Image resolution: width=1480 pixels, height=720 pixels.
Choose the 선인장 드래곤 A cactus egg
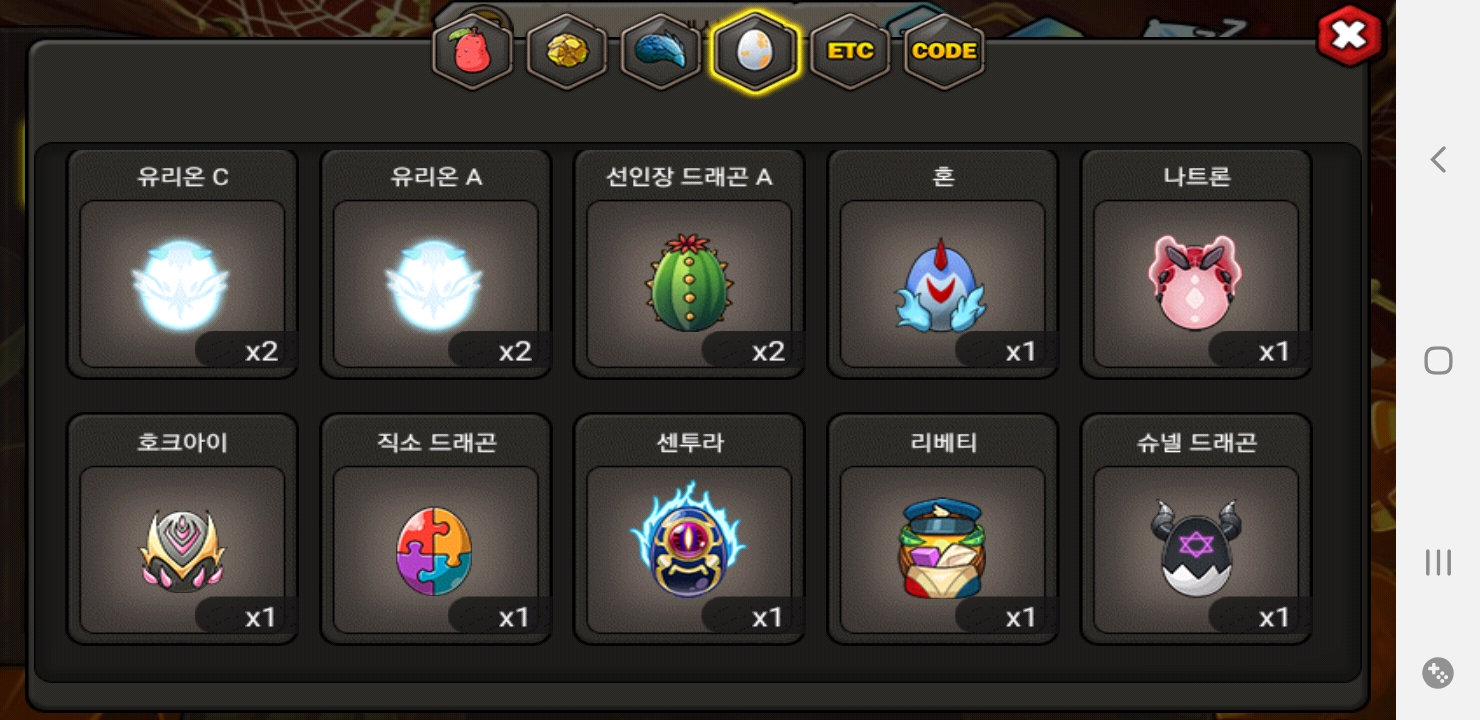pyautogui.click(x=689, y=264)
